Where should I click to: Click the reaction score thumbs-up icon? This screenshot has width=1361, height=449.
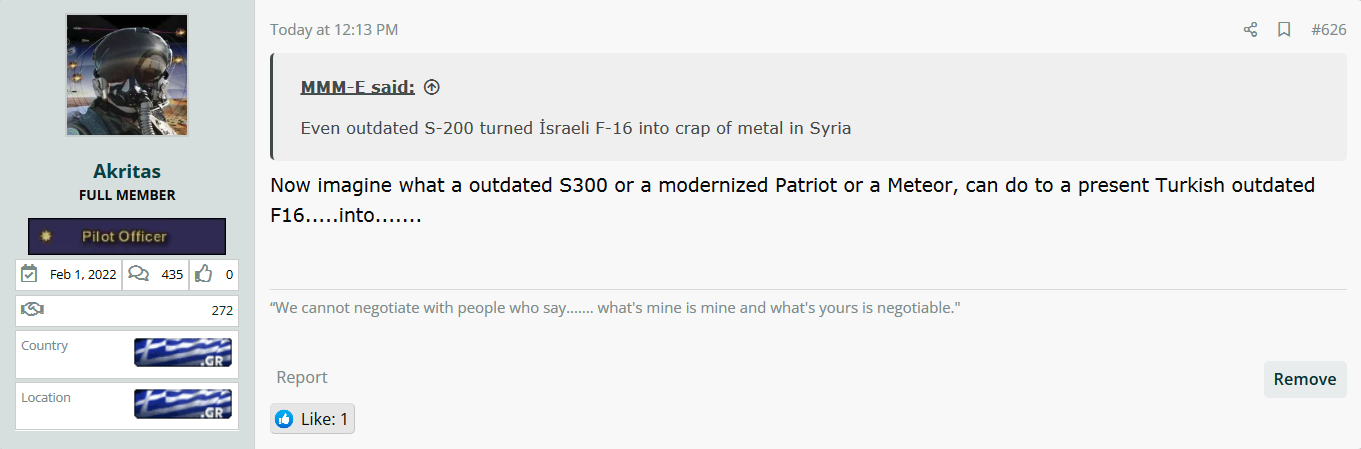click(x=204, y=274)
